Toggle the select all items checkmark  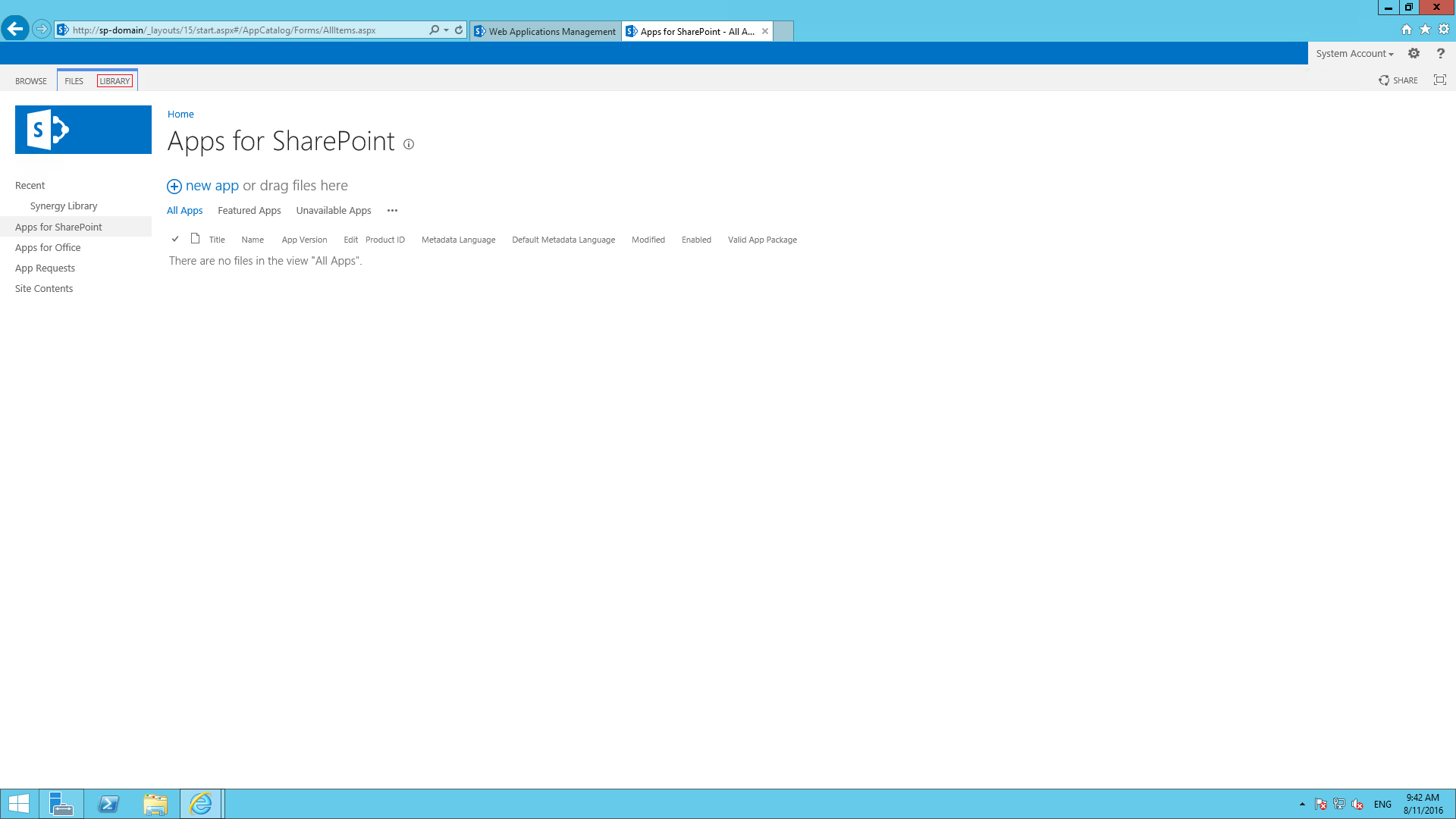175,239
